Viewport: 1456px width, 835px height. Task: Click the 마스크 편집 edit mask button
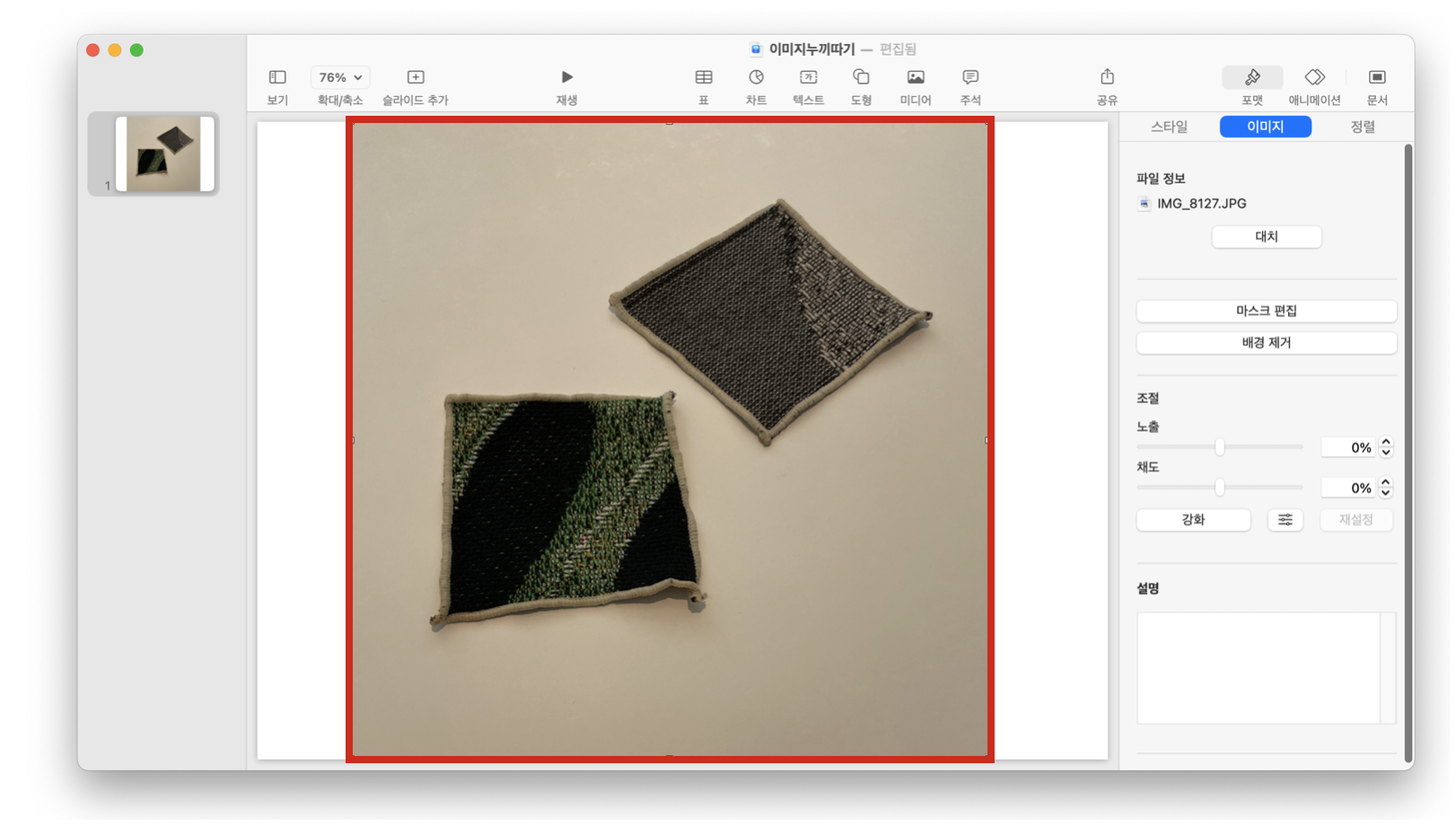pos(1267,311)
